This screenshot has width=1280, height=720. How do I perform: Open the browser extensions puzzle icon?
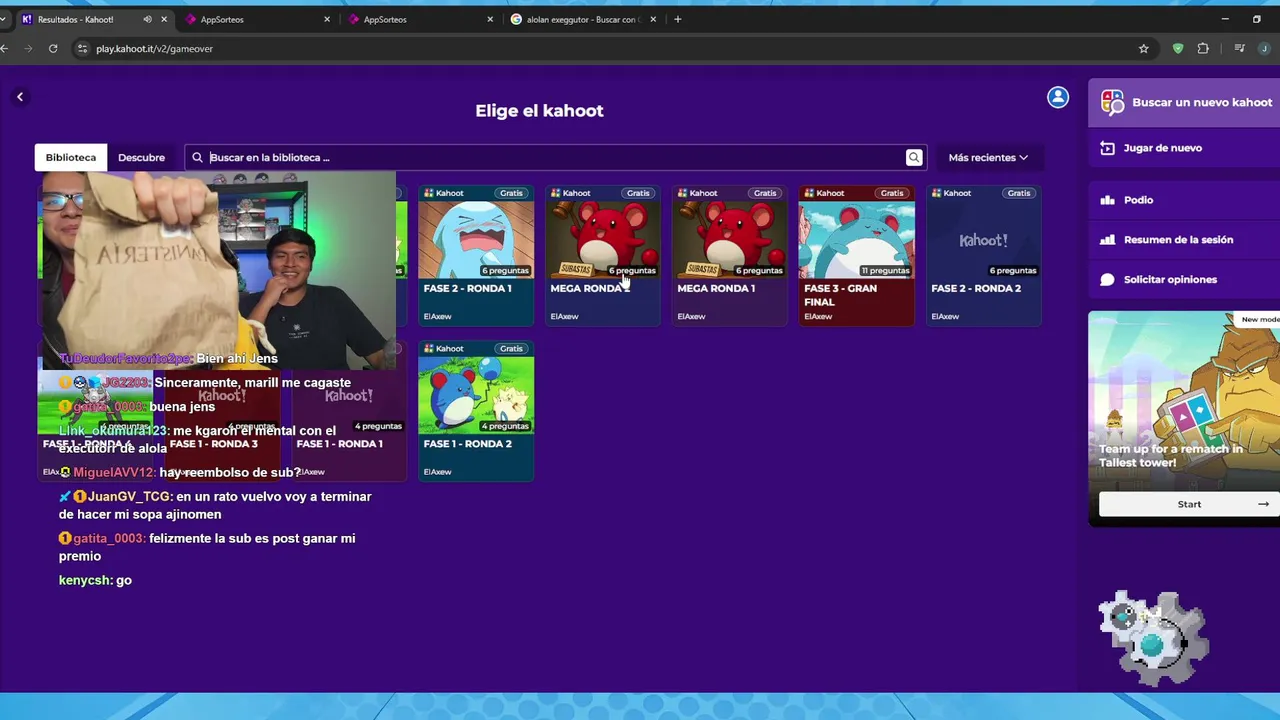(x=1203, y=48)
